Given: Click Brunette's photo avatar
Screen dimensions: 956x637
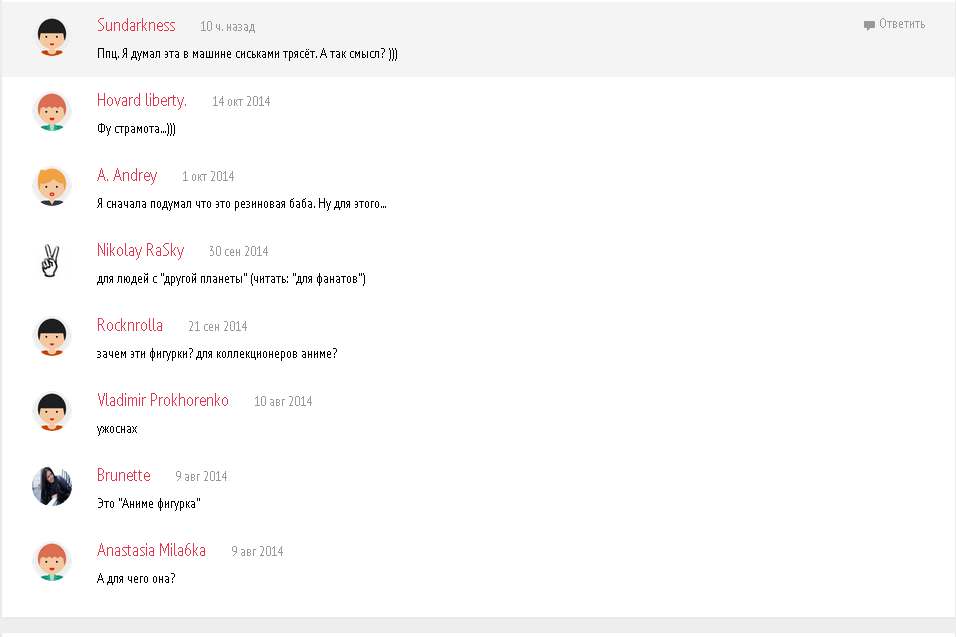Looking at the screenshot, I should (52, 486).
